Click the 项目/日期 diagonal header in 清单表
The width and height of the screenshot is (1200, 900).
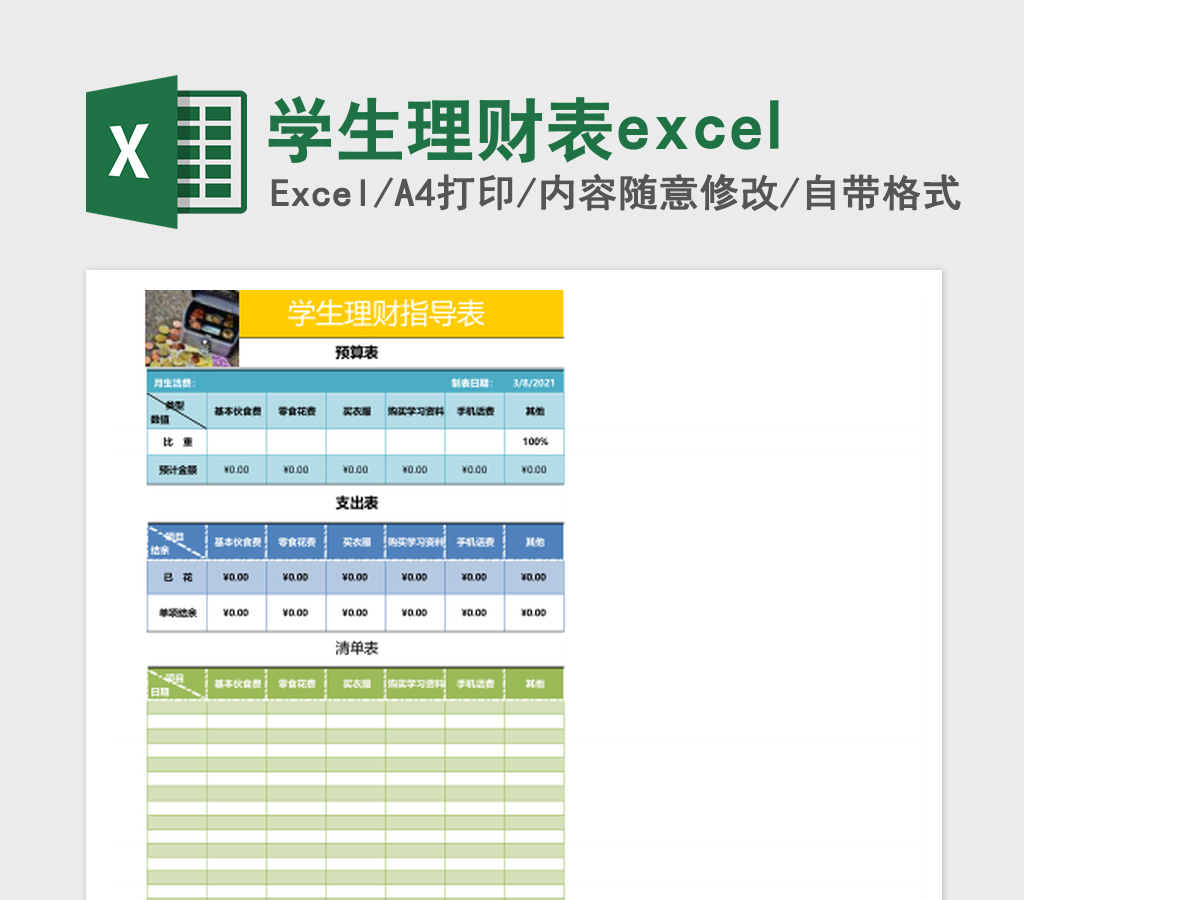[177, 684]
